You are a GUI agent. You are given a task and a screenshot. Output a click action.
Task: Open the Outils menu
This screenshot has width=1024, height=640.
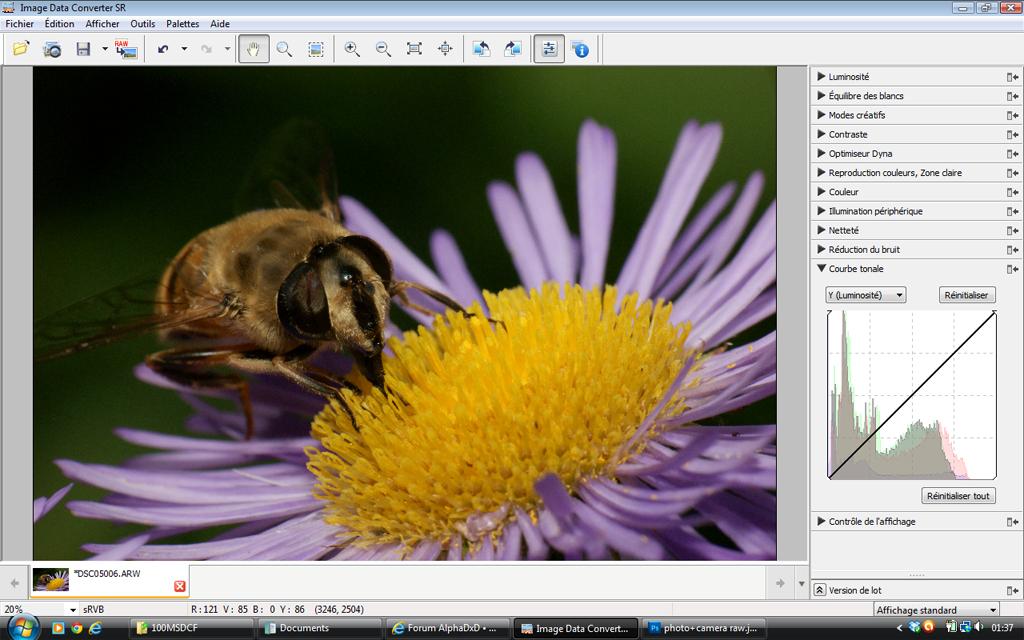tap(142, 24)
